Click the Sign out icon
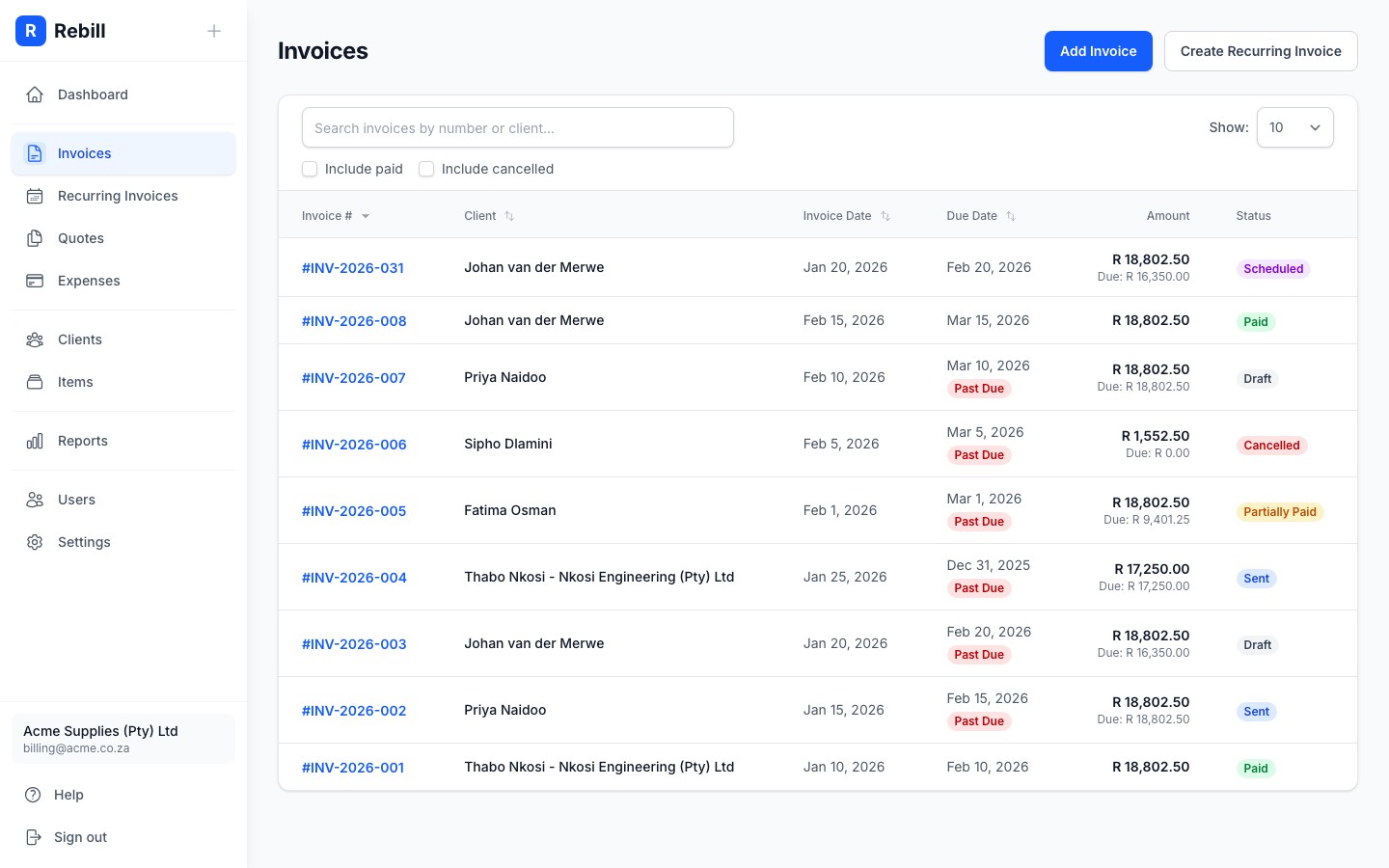The width and height of the screenshot is (1389, 868). pos(35,837)
